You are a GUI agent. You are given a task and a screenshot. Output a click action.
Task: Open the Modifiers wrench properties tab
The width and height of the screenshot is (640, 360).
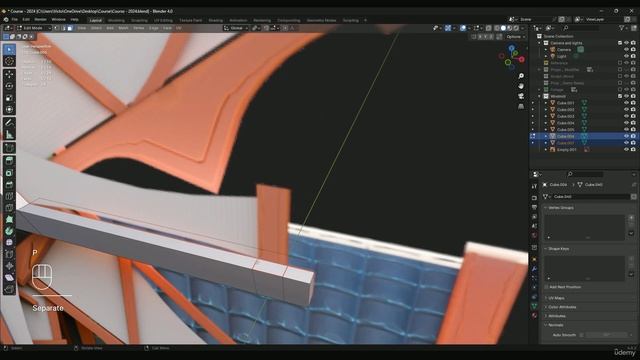point(534,269)
